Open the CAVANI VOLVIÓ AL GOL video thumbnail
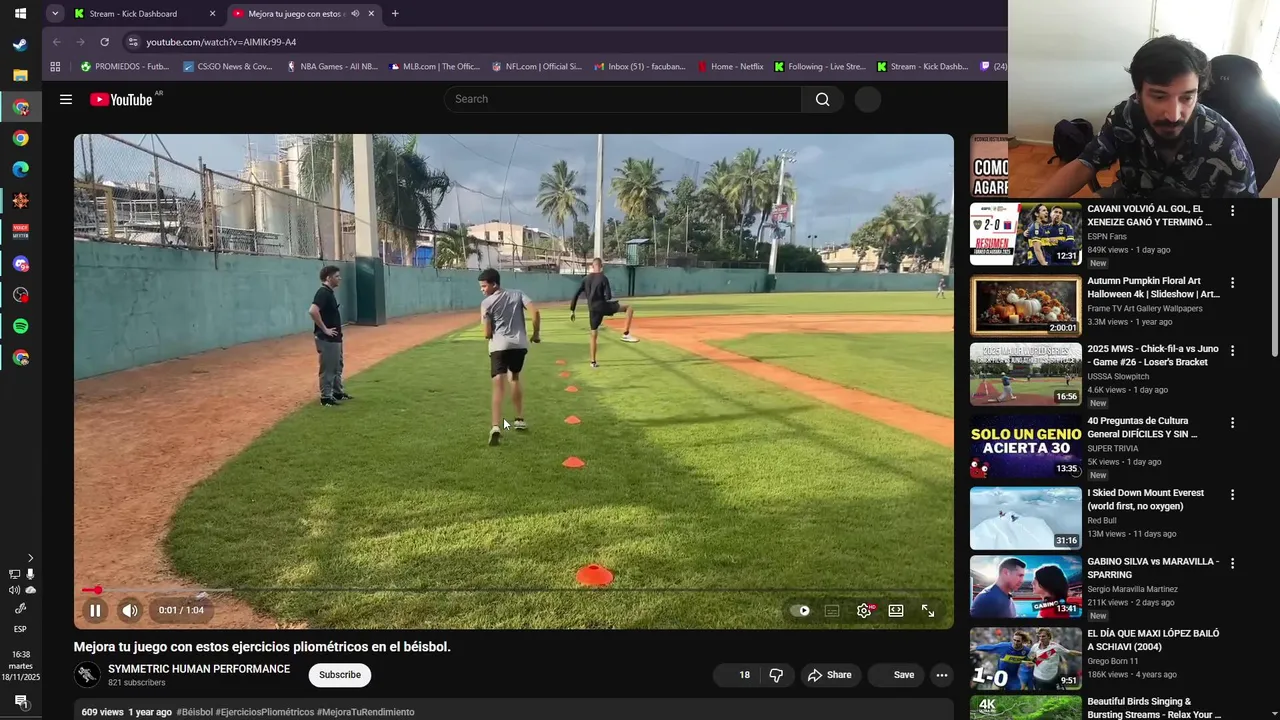This screenshot has height=720, width=1280. tap(1026, 234)
